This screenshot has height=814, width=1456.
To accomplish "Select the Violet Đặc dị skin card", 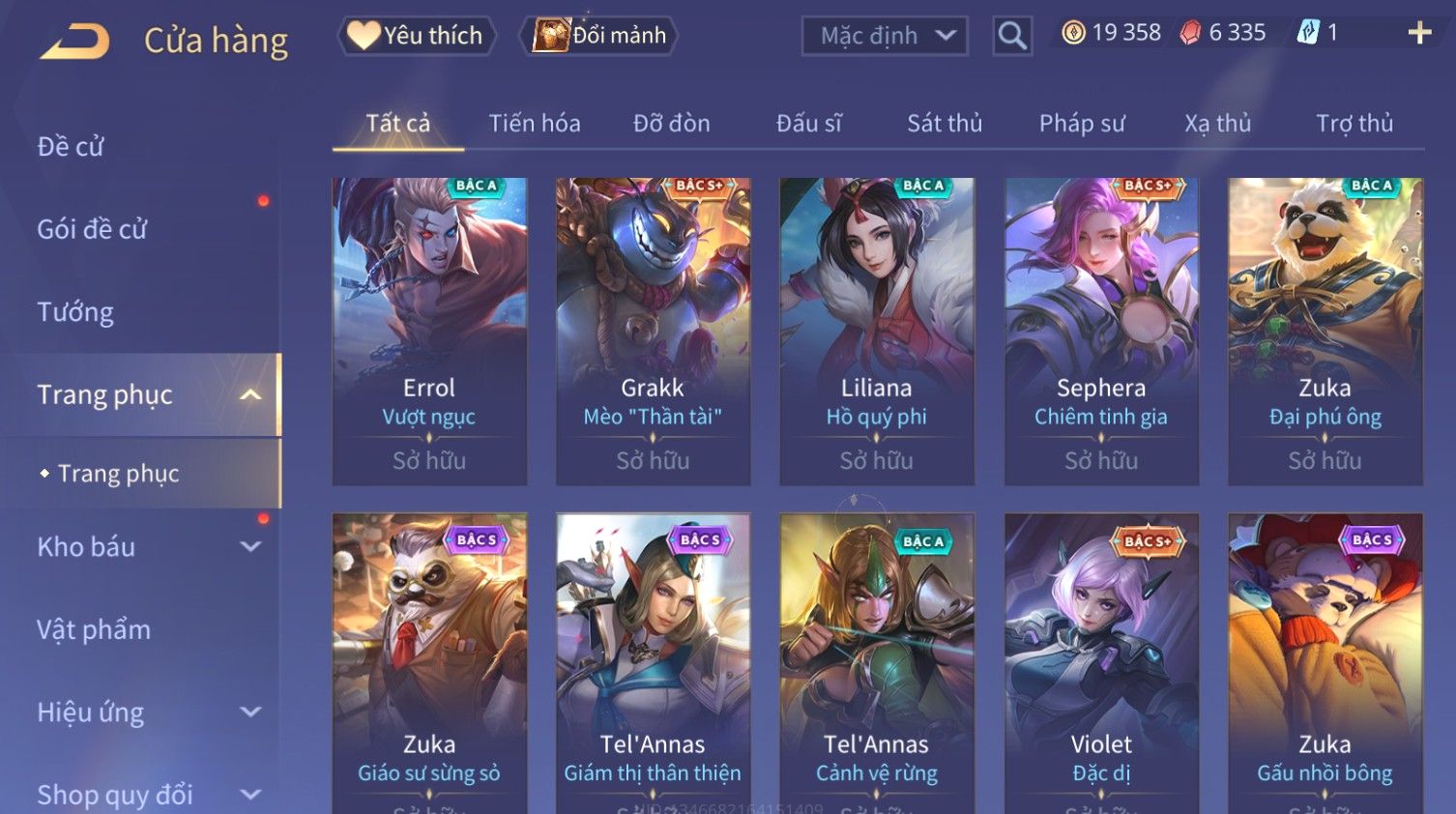I will click(1101, 663).
